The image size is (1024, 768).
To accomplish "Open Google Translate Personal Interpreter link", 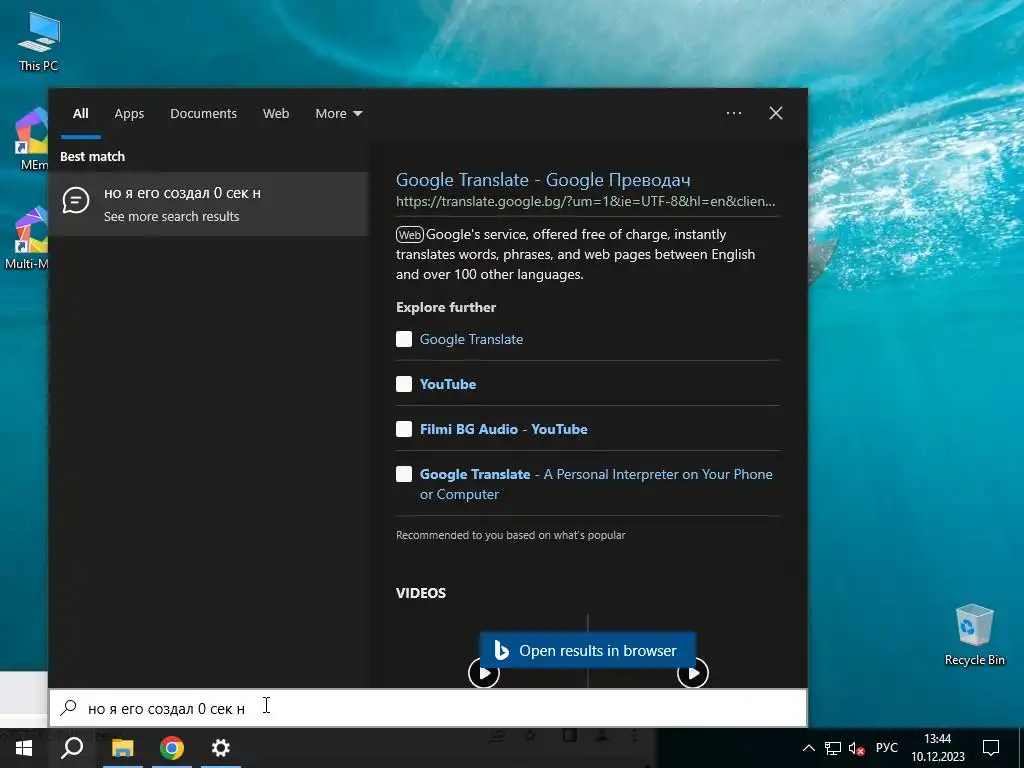I will click(596, 484).
